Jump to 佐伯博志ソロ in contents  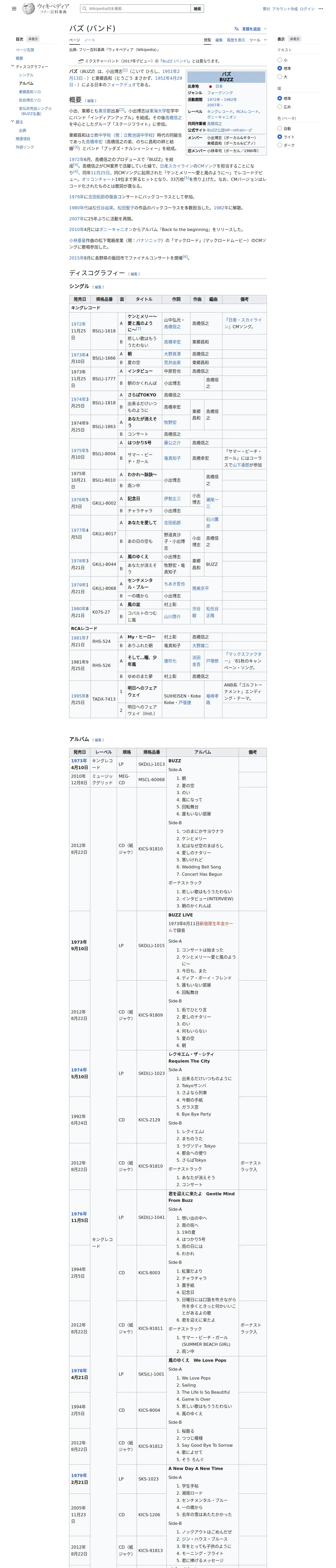click(x=30, y=100)
